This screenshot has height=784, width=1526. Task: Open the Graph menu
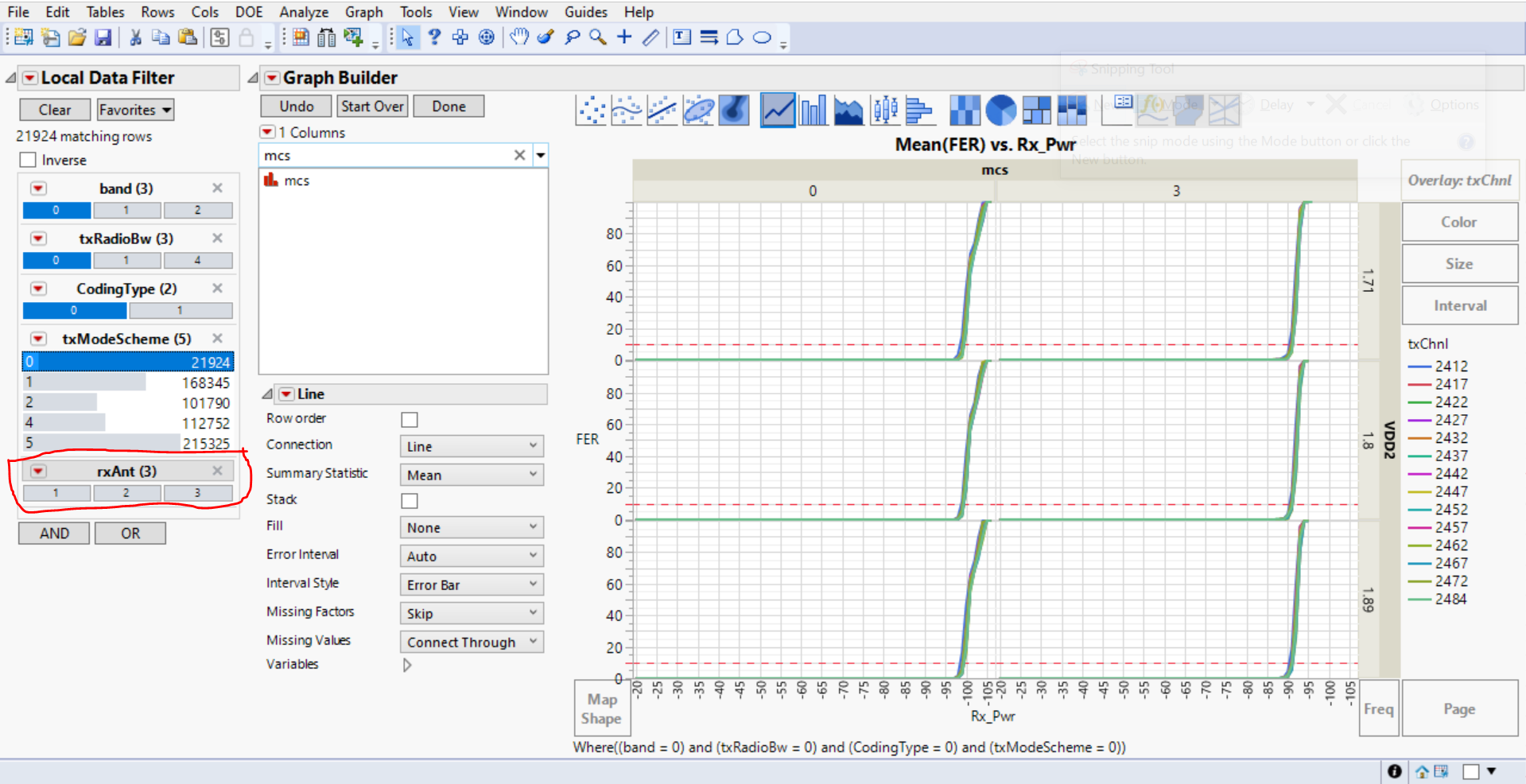pos(363,12)
